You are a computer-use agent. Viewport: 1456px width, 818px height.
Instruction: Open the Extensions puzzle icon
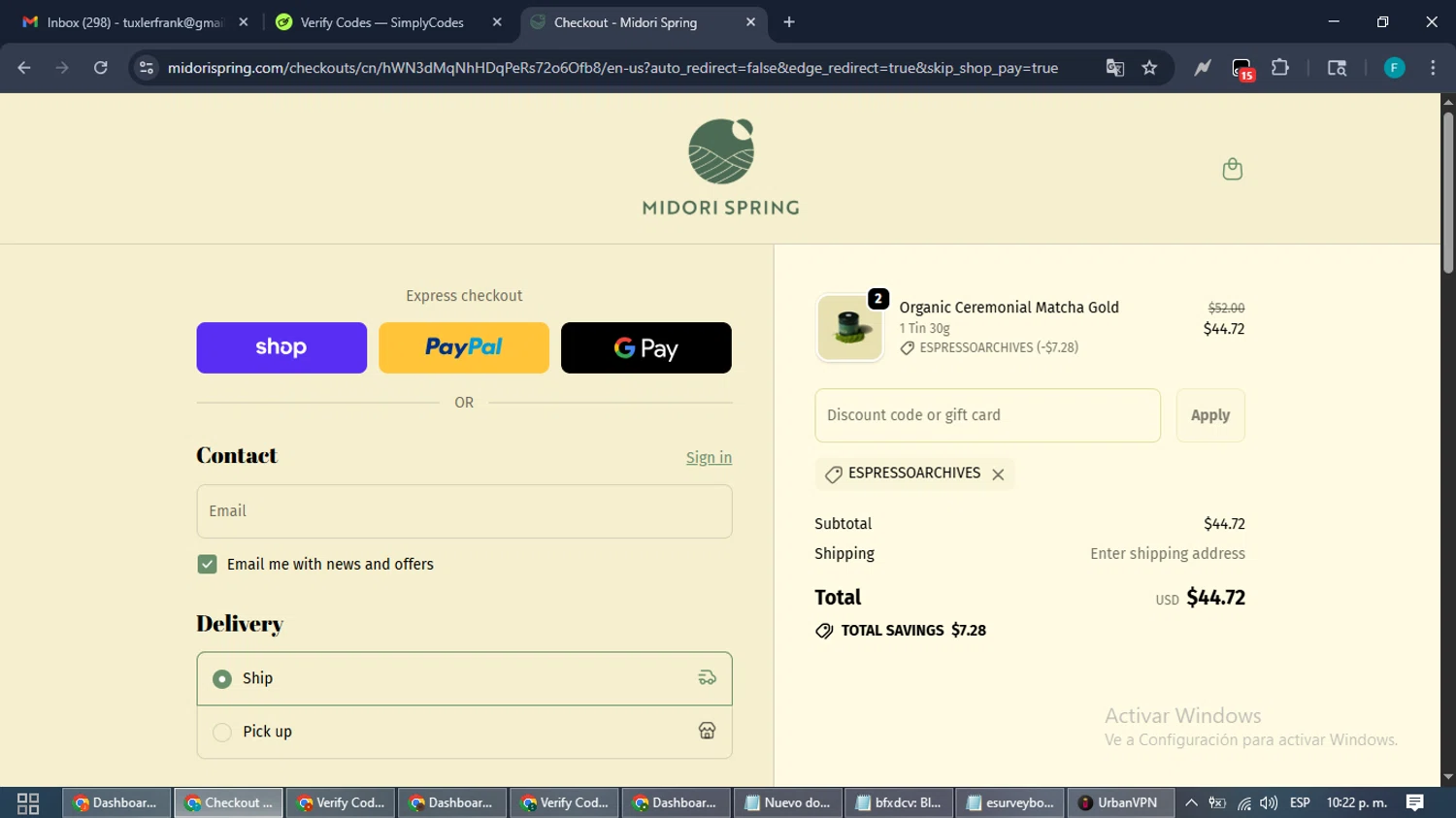click(x=1280, y=68)
